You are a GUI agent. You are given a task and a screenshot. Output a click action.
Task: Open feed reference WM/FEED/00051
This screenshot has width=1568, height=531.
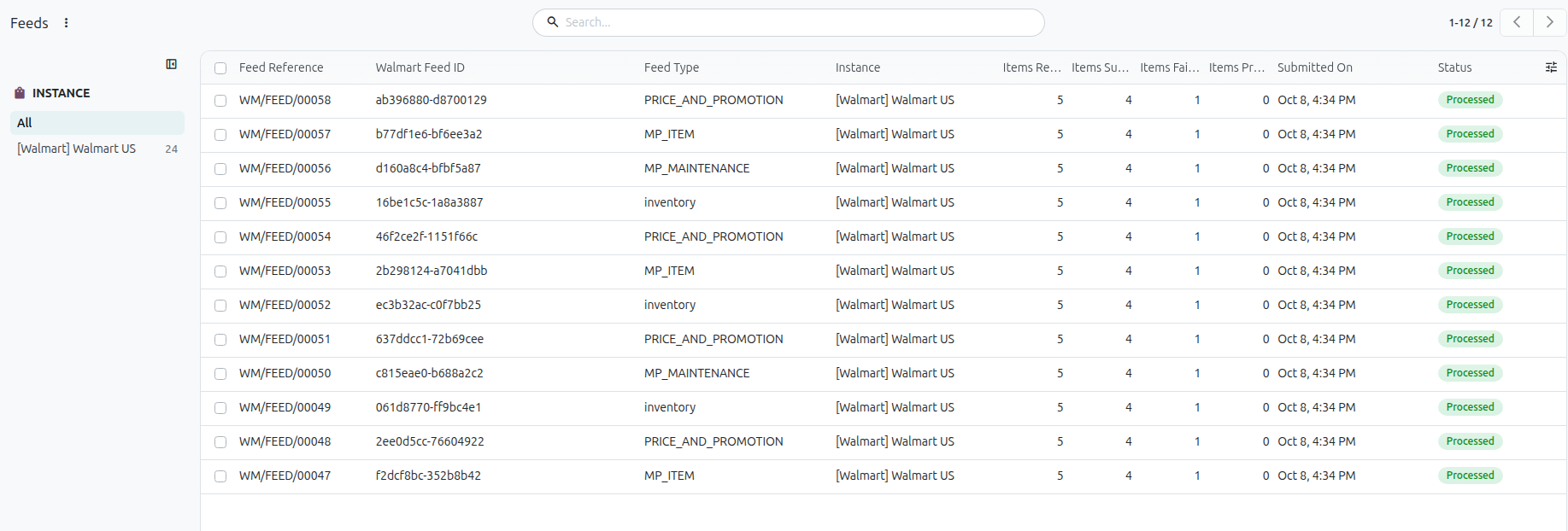pyautogui.click(x=285, y=339)
